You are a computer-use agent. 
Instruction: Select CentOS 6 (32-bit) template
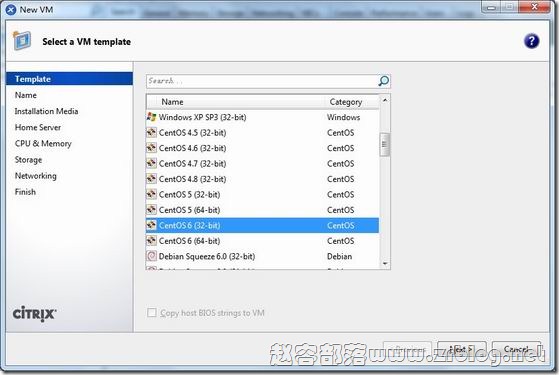click(262, 225)
